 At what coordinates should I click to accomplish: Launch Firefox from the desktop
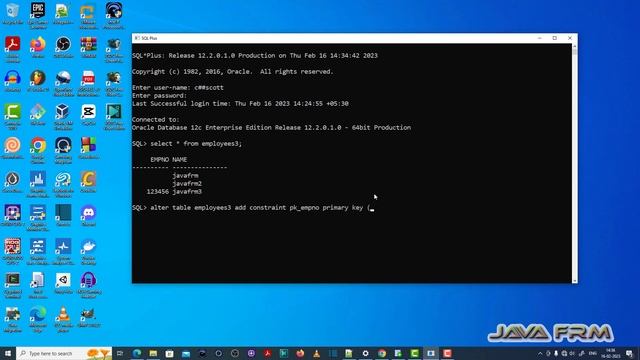(x=38, y=47)
